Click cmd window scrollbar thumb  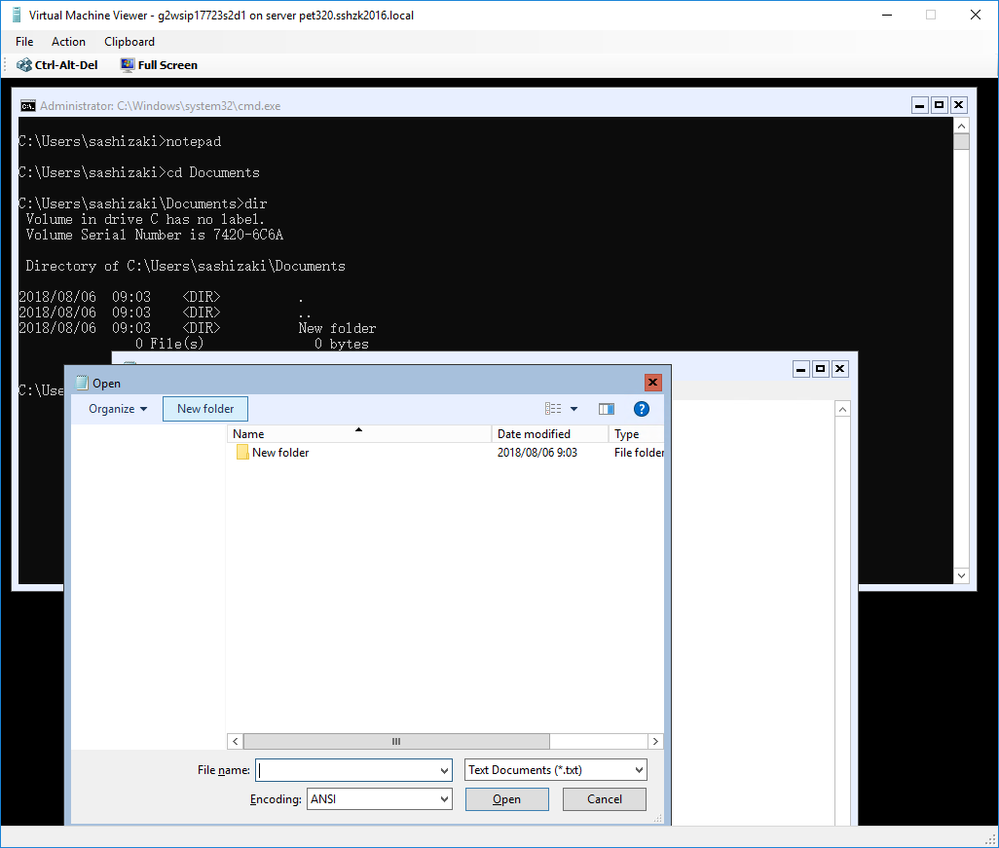(961, 141)
